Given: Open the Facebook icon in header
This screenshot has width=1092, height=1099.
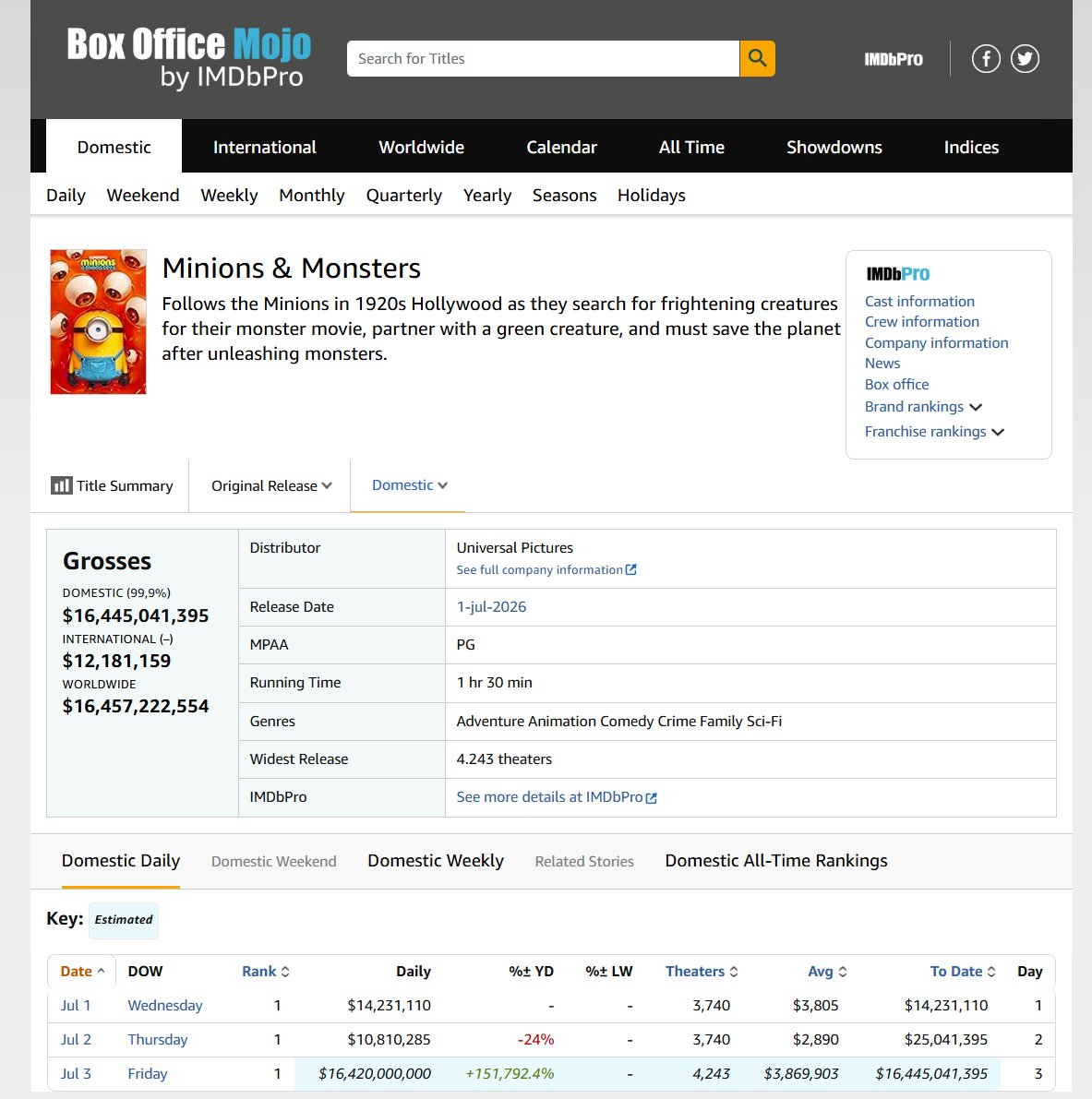Looking at the screenshot, I should [x=986, y=58].
